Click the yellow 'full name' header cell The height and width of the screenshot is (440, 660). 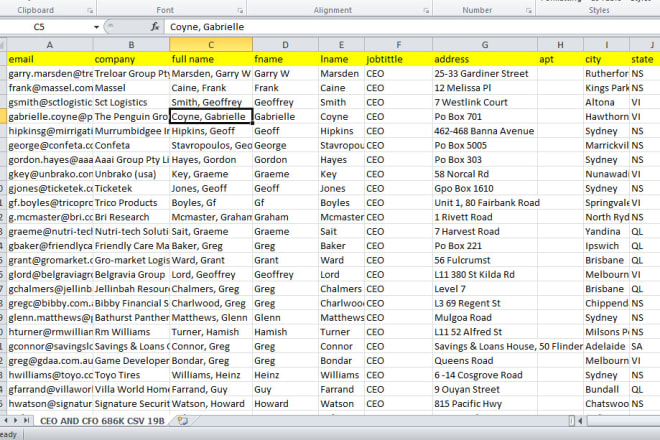(211, 59)
